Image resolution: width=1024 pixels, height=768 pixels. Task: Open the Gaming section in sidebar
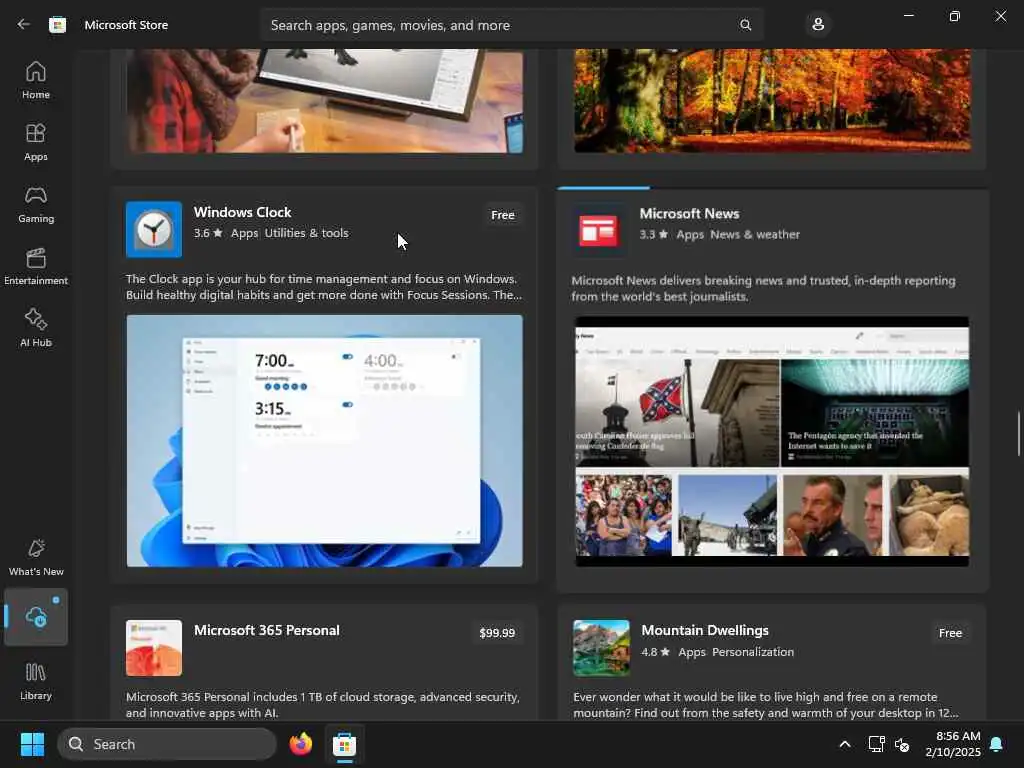36,204
